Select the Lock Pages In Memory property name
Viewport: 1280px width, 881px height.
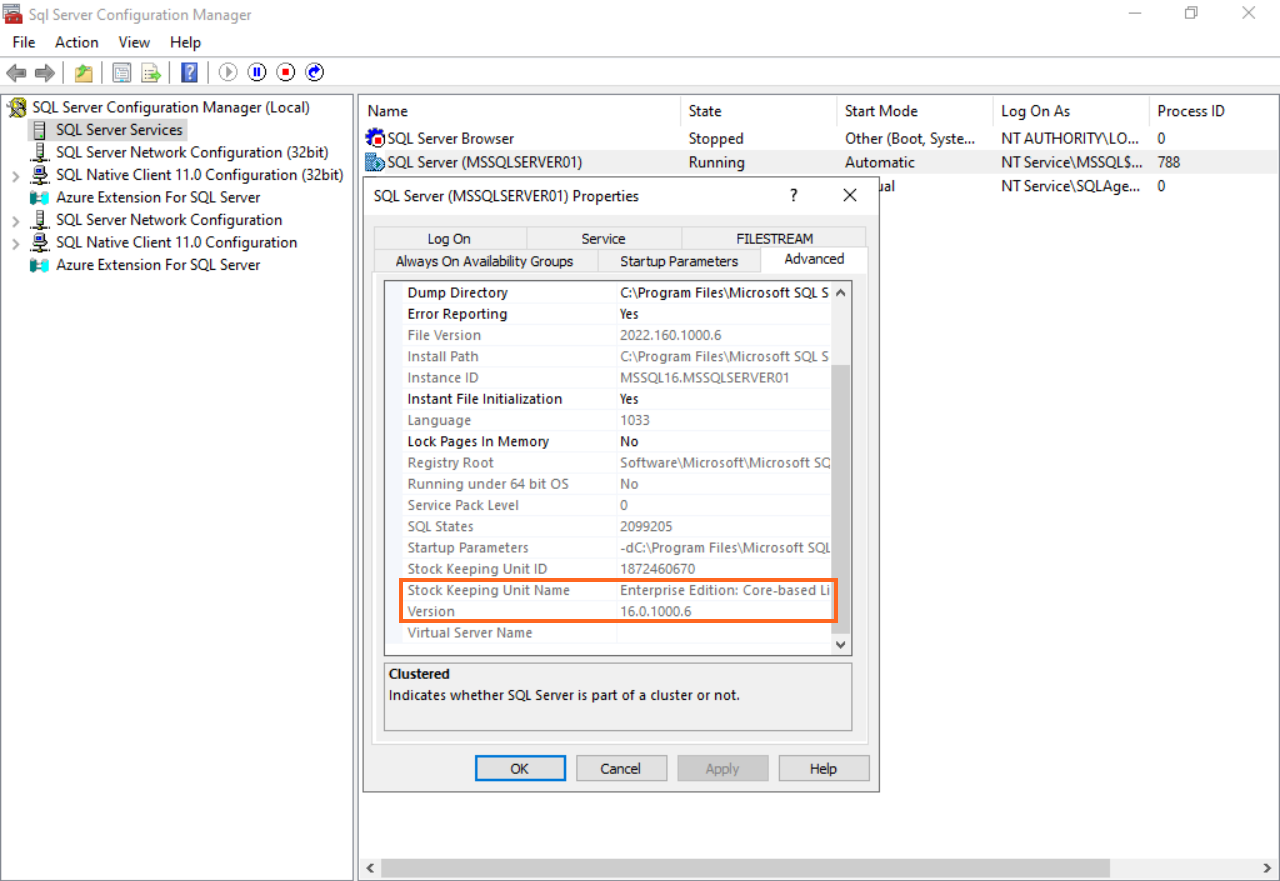478,441
